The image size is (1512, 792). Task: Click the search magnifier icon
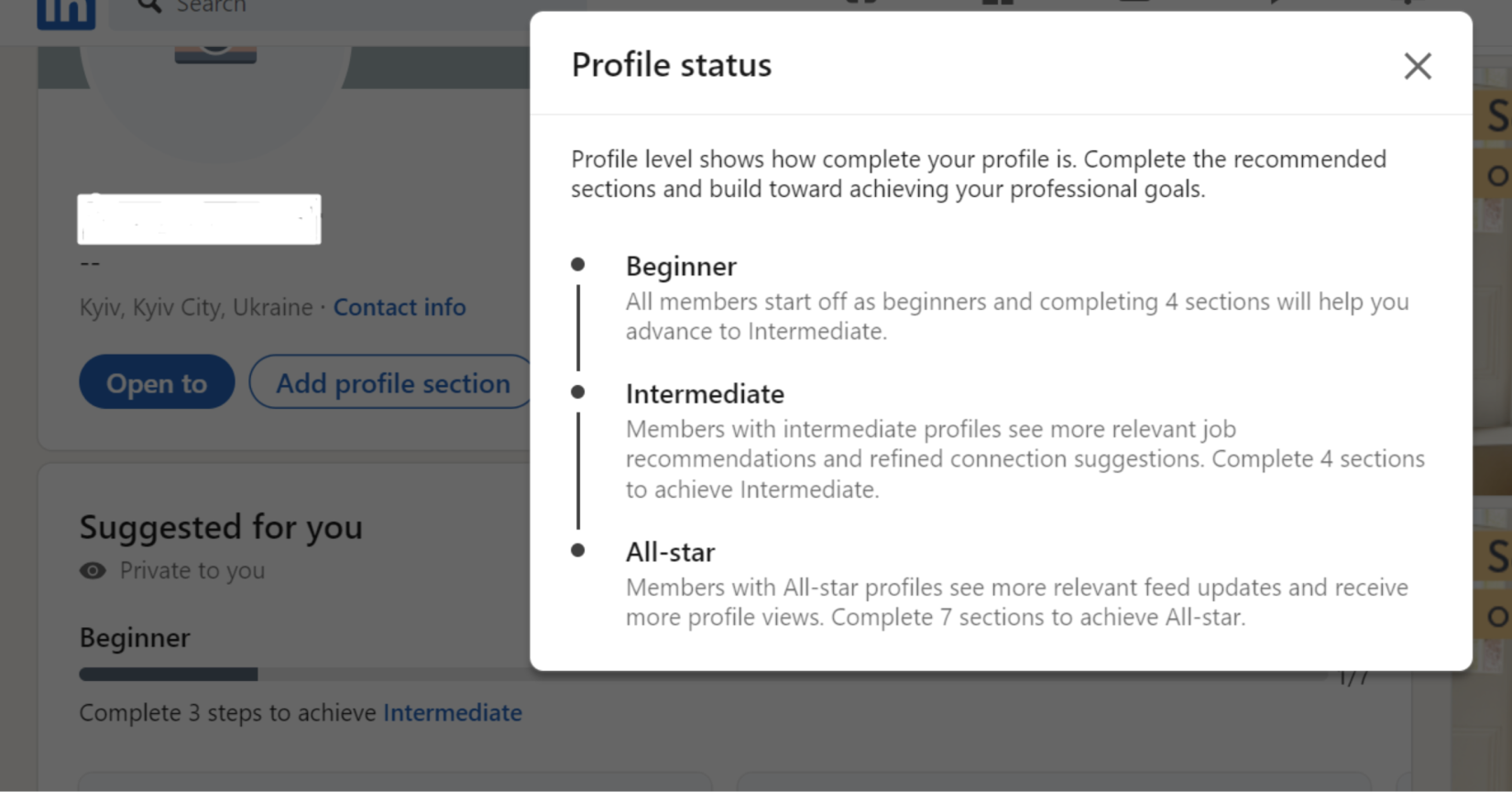[148, 6]
